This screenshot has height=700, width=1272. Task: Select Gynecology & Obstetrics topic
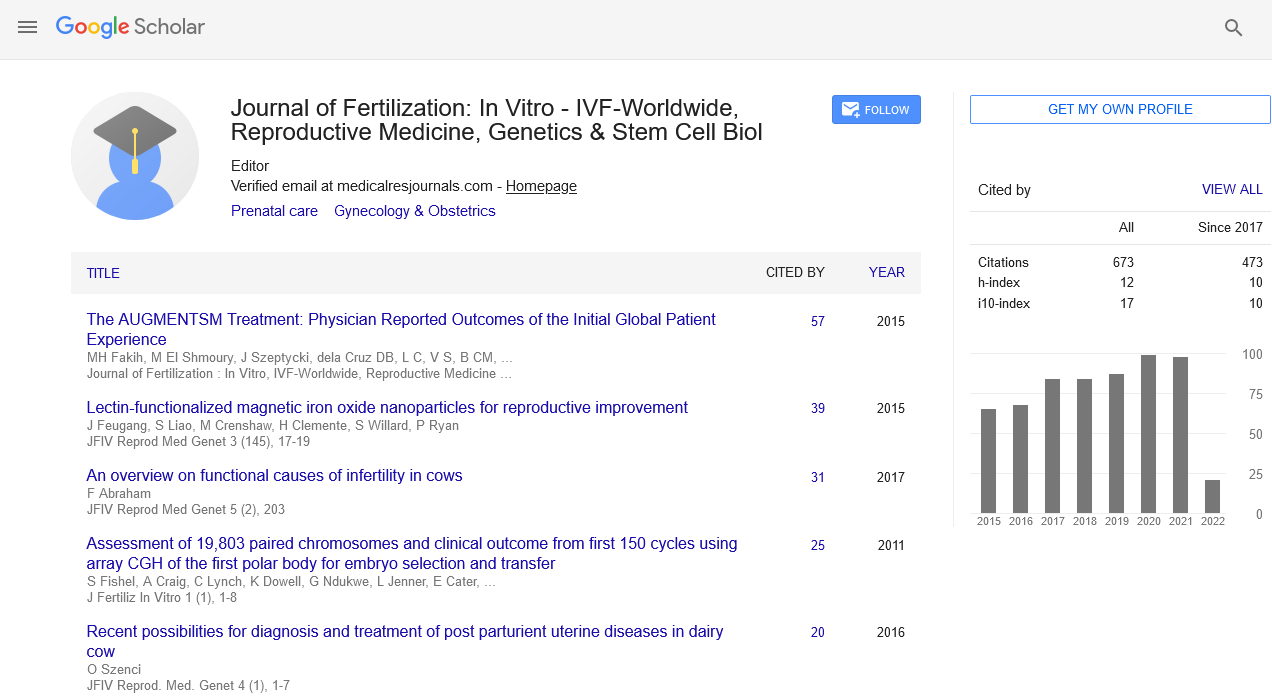(414, 211)
